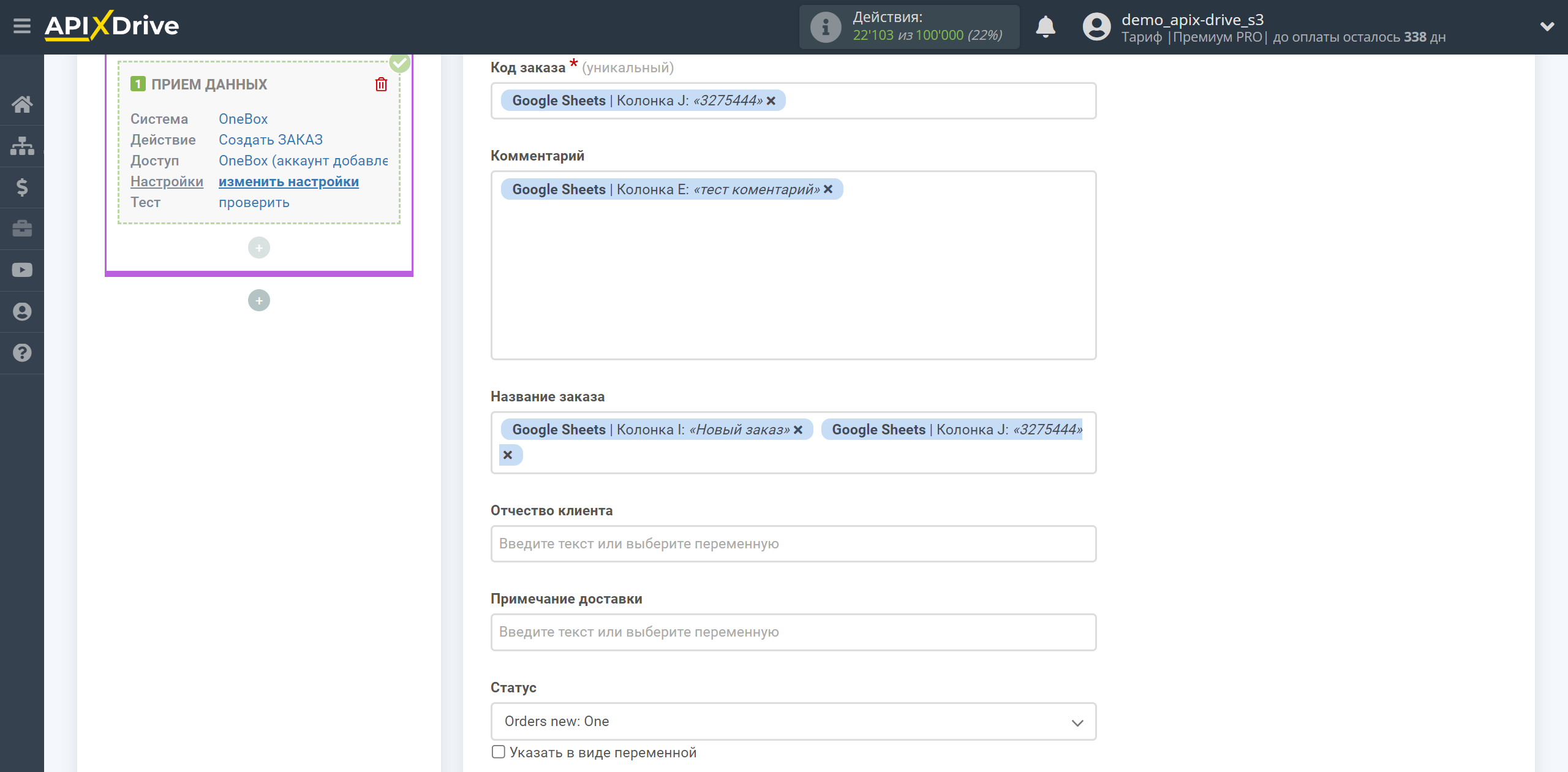Image resolution: width=1568 pixels, height=772 pixels.
Task: Open briefcase icon in sidebar
Action: [x=22, y=229]
